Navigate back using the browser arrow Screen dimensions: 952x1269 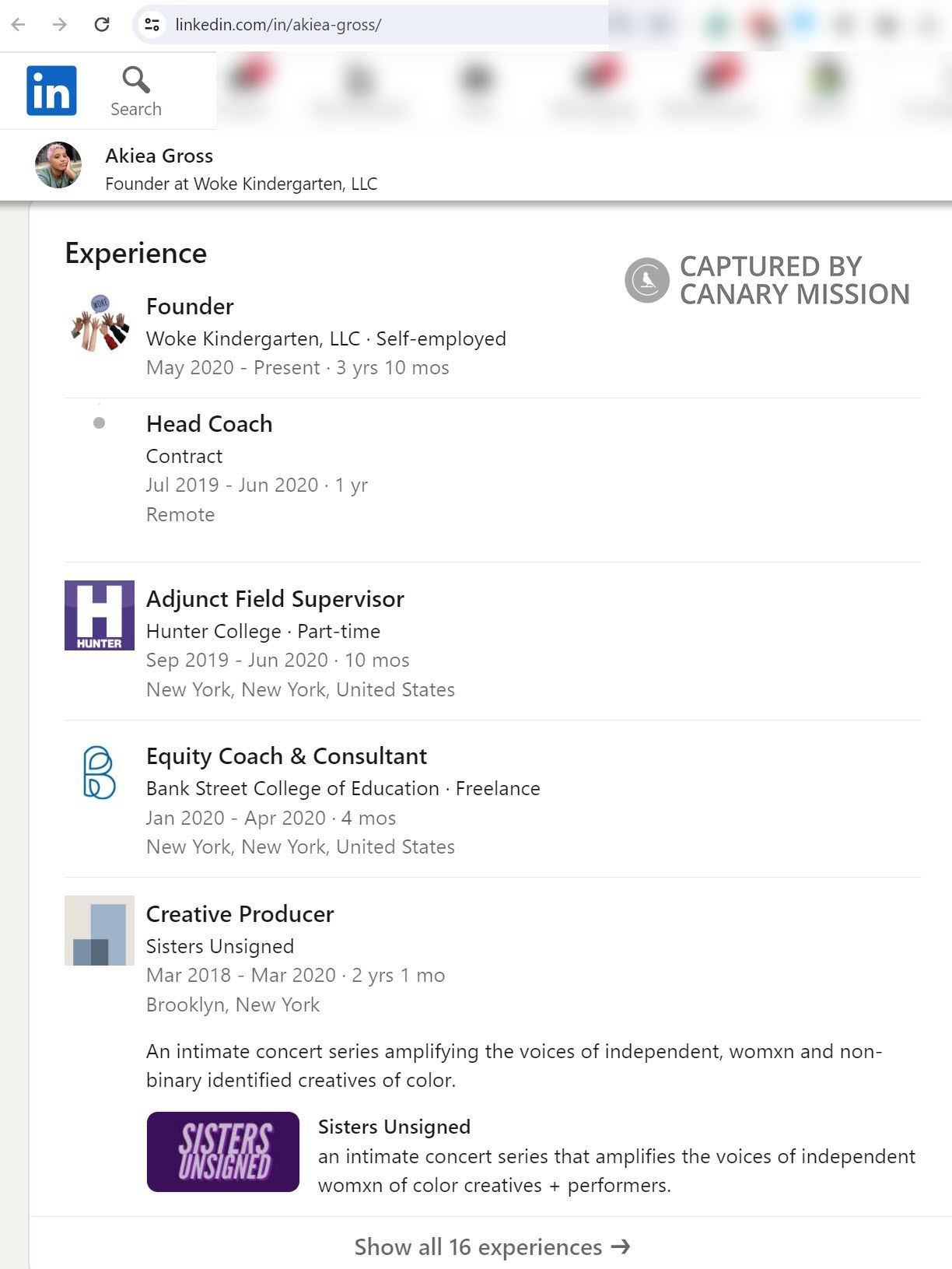click(19, 24)
